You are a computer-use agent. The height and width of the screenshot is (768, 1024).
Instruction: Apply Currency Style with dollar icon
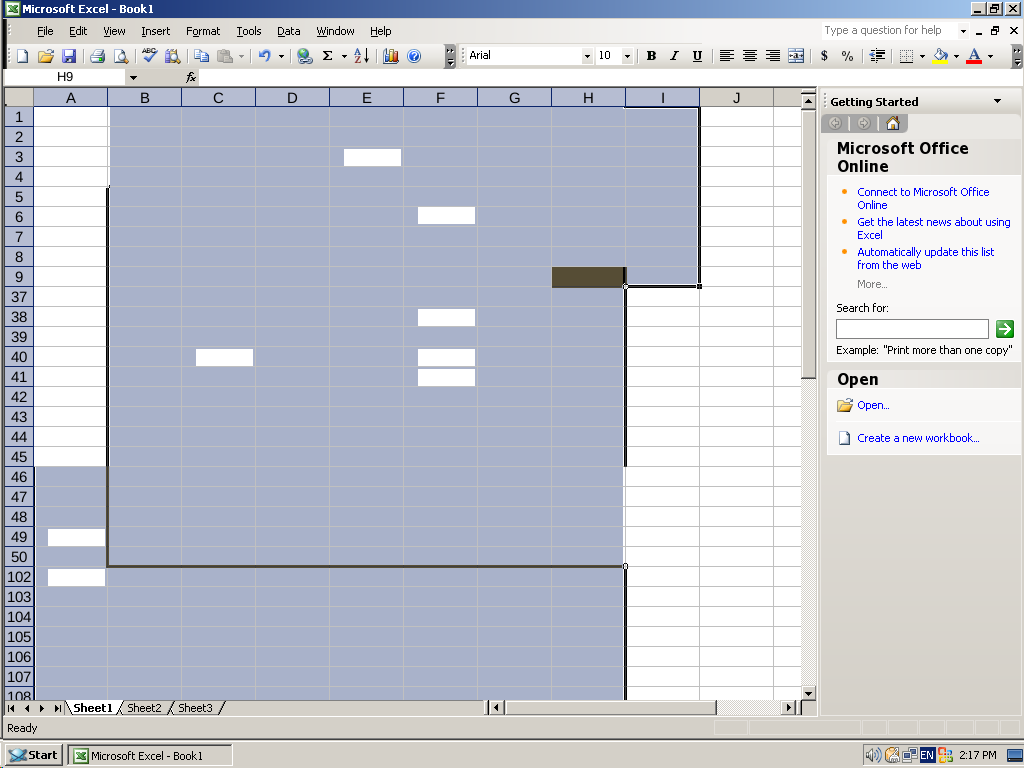(824, 56)
